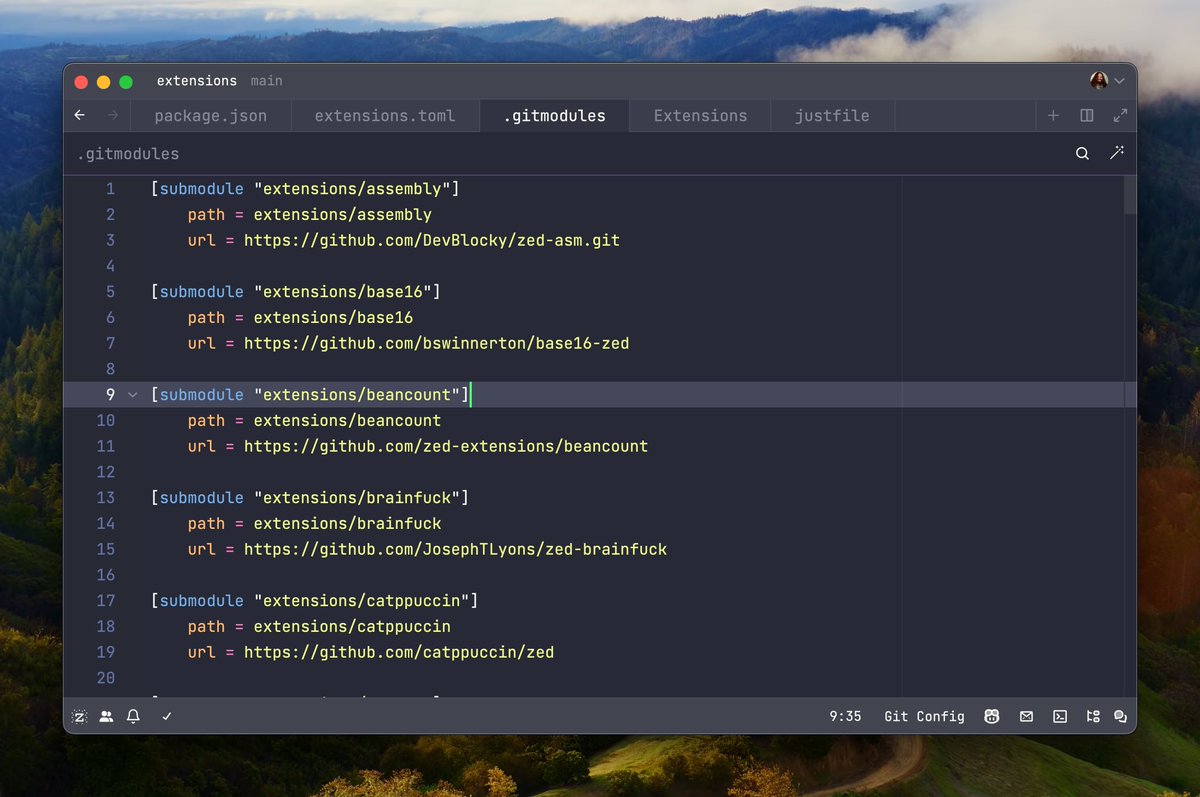This screenshot has width=1200, height=797.
Task: Open the collaboration contacts icon
Action: (x=106, y=716)
